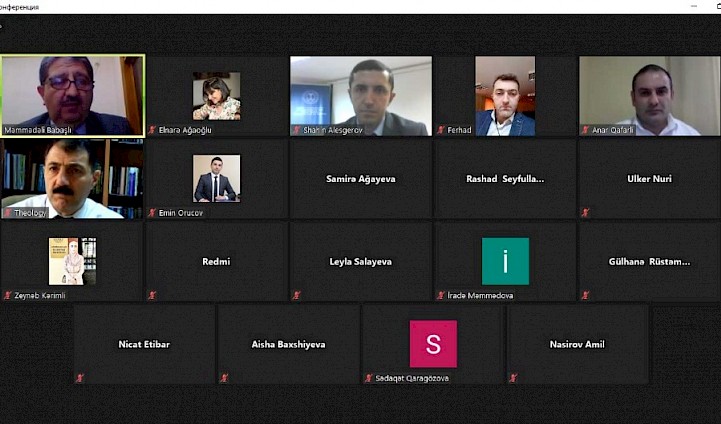Select Anar Qafarli video tile

pyautogui.click(x=649, y=96)
